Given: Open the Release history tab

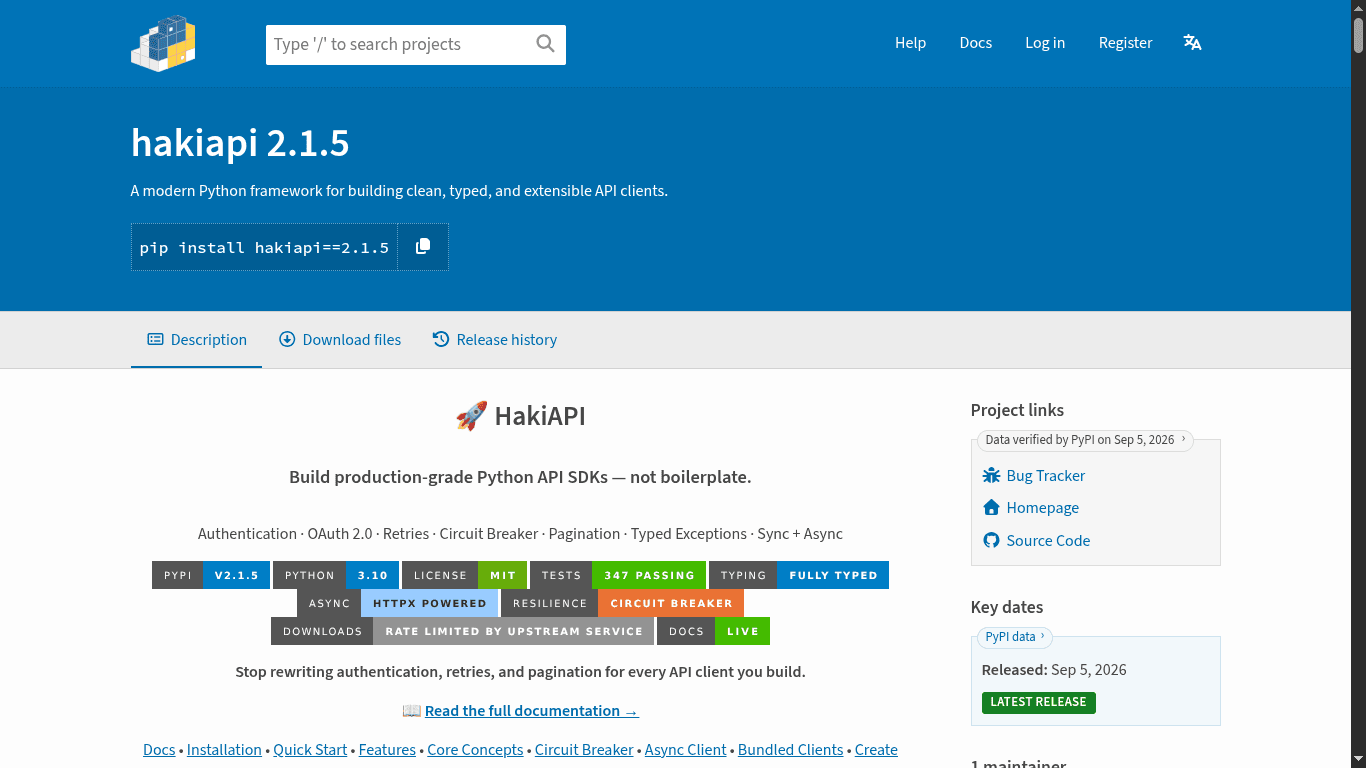Looking at the screenshot, I should [495, 340].
